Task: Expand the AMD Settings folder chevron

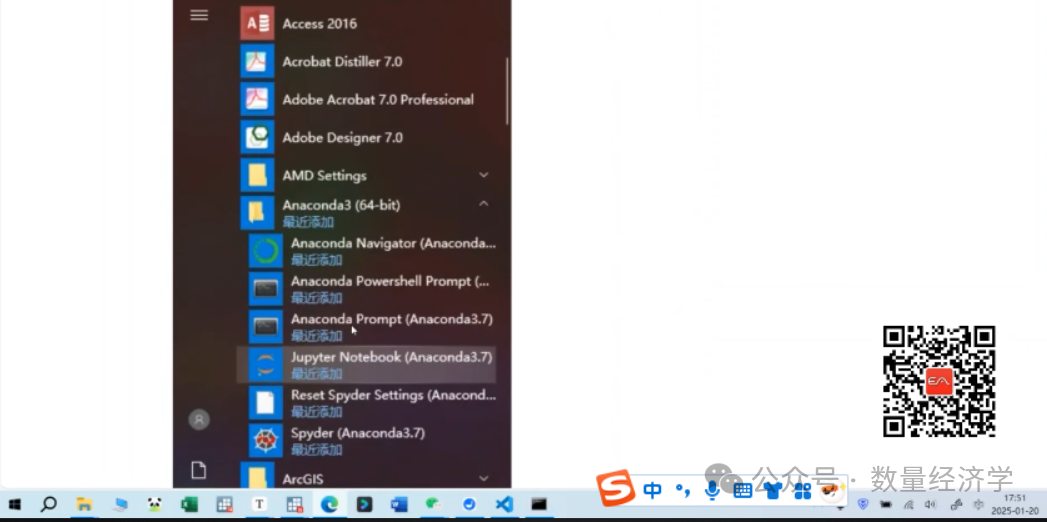Action: [483, 176]
